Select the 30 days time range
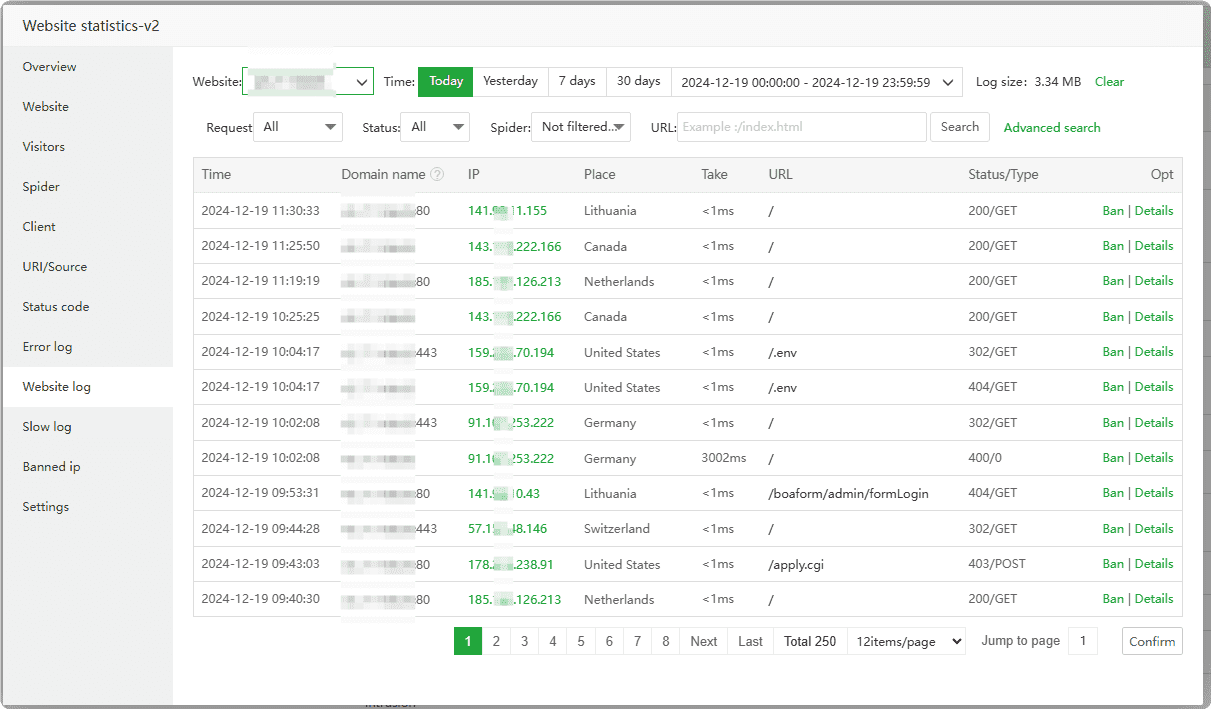Screen dimensions: 1211x709 [638, 81]
